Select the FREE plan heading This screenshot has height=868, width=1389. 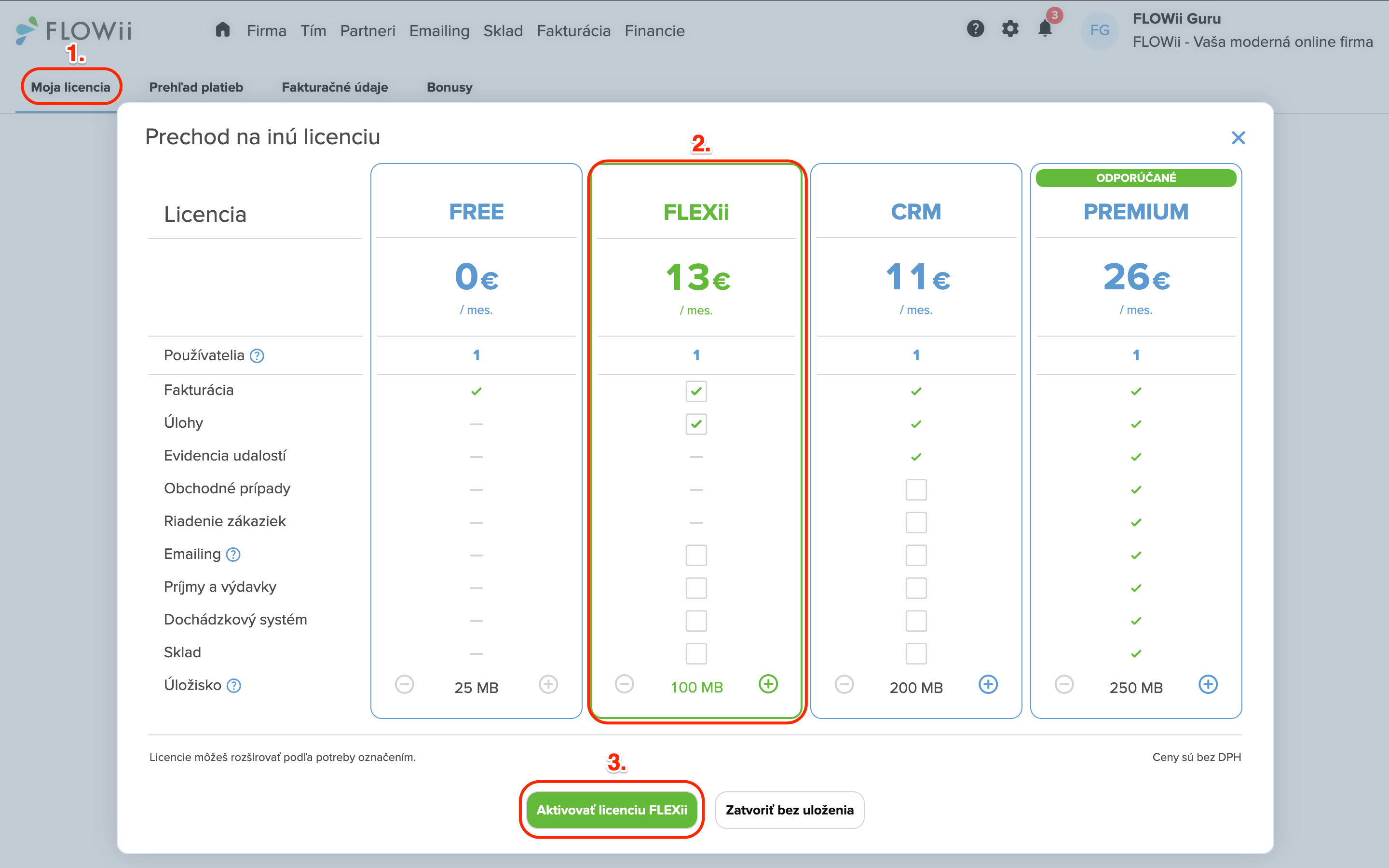(476, 212)
